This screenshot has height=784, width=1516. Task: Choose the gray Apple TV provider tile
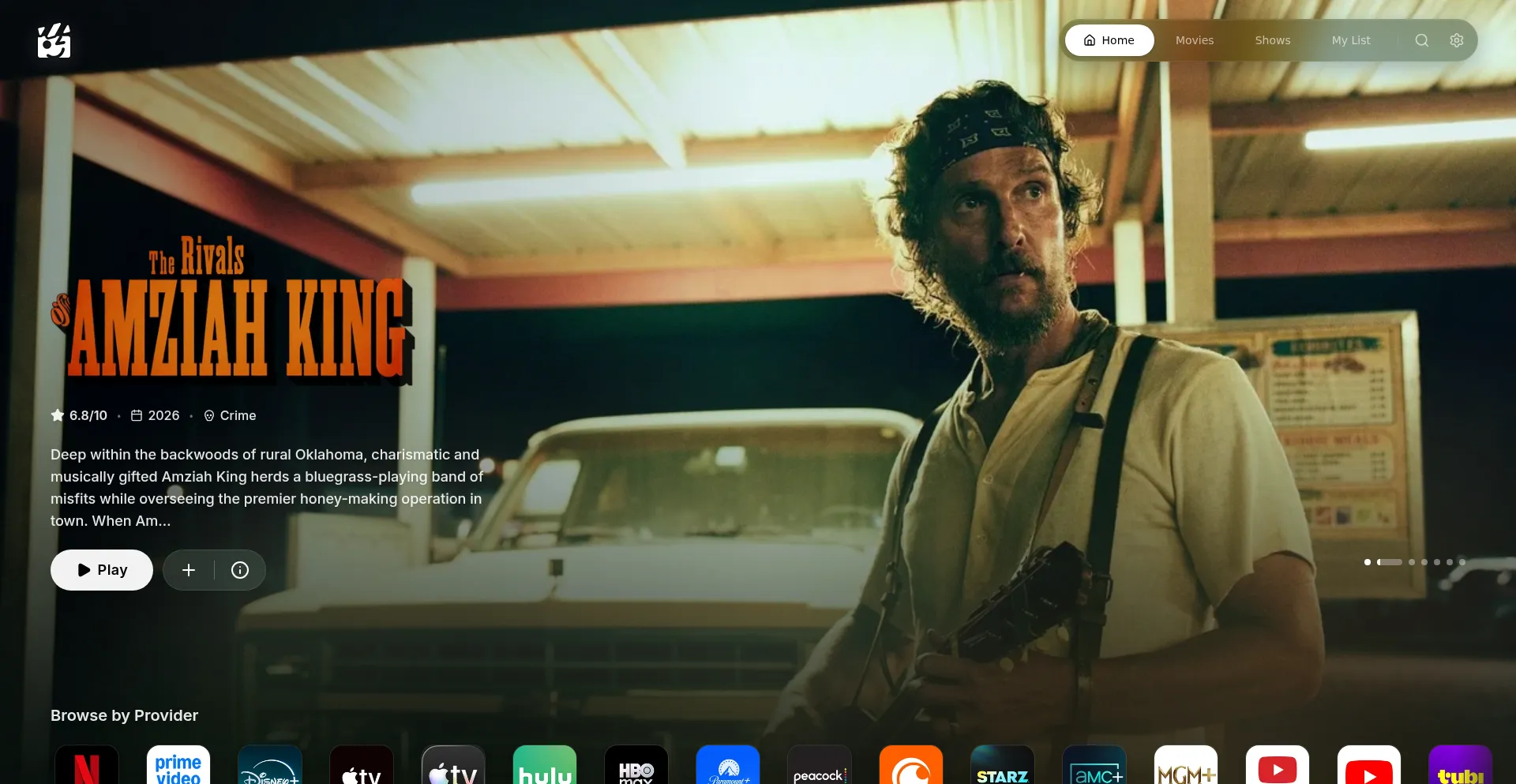(x=453, y=764)
